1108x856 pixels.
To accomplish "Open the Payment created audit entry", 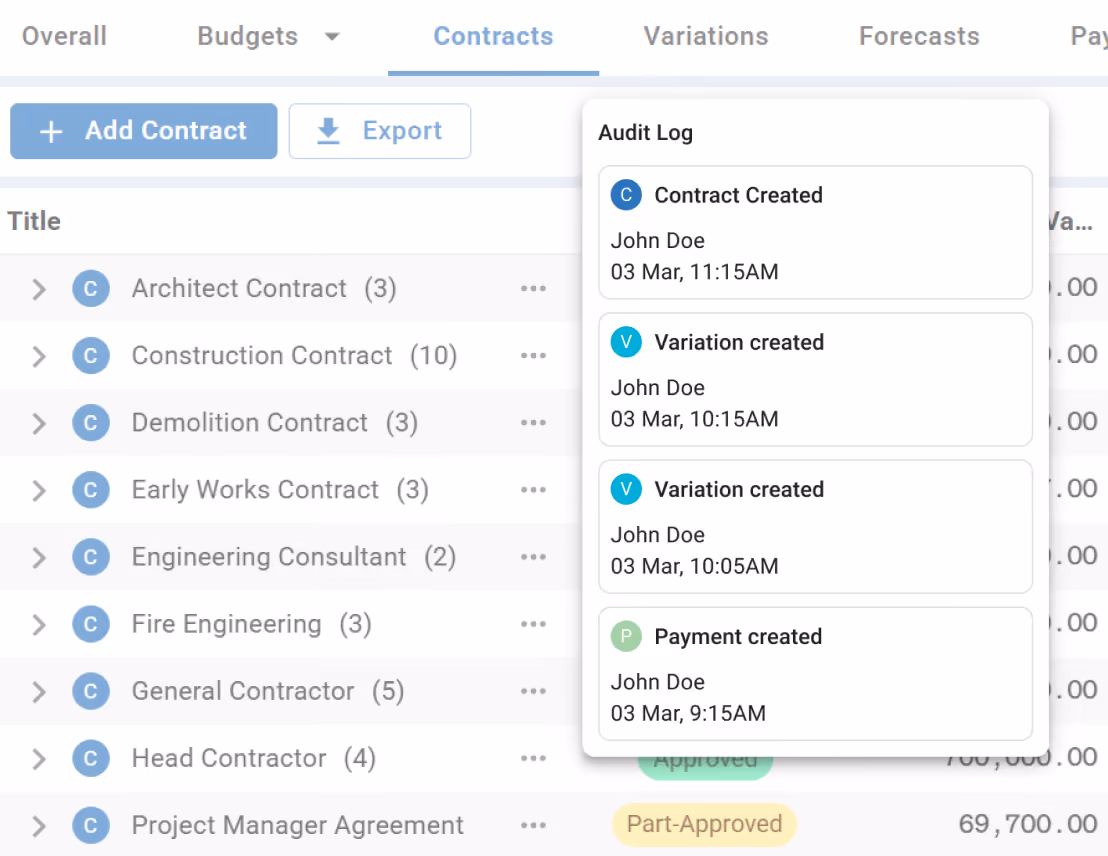I will [815, 674].
